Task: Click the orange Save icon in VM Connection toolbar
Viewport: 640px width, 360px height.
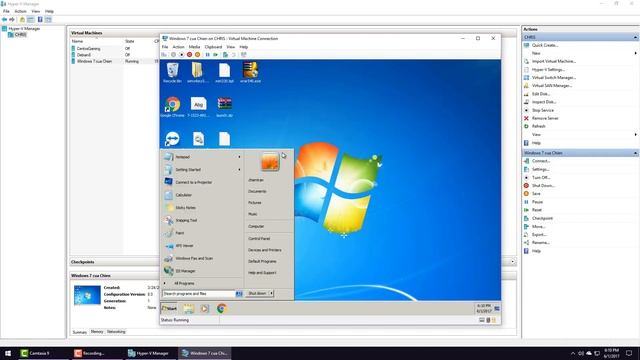Action: coord(198,55)
